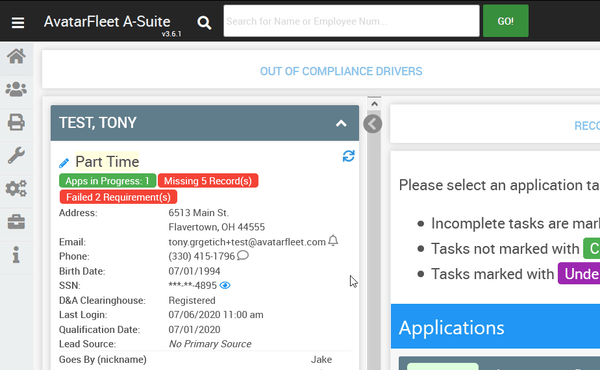The image size is (600, 370).
Task: Click the No Primary Source value
Action: (210, 344)
